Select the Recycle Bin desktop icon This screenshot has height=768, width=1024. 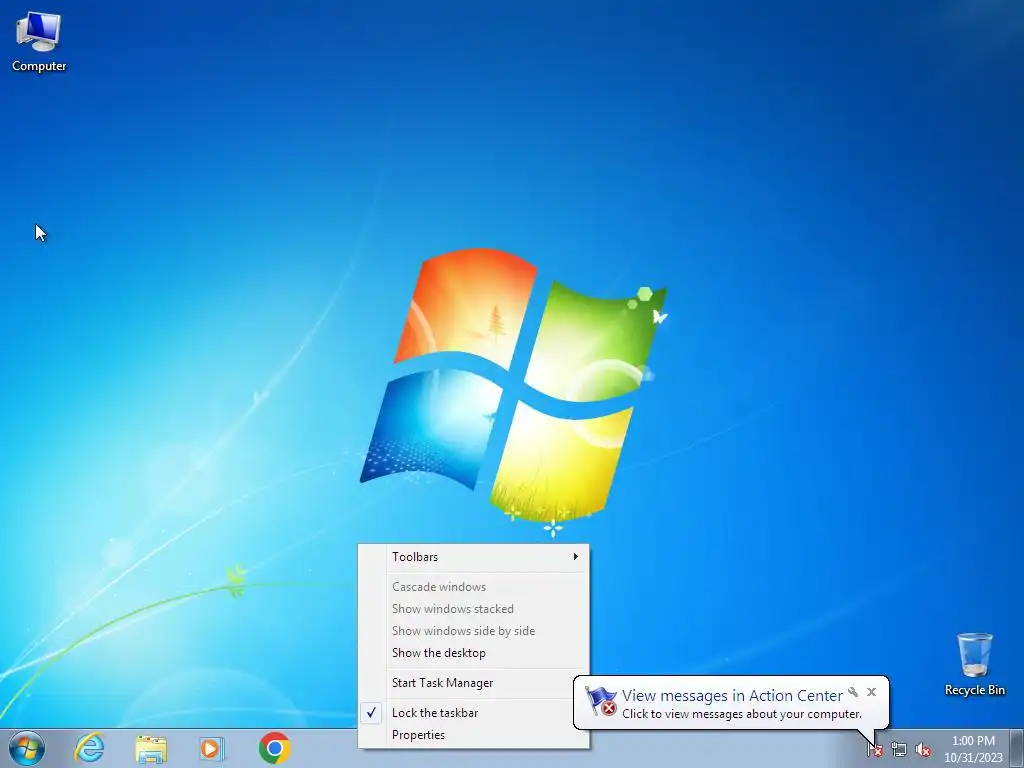pyautogui.click(x=974, y=664)
